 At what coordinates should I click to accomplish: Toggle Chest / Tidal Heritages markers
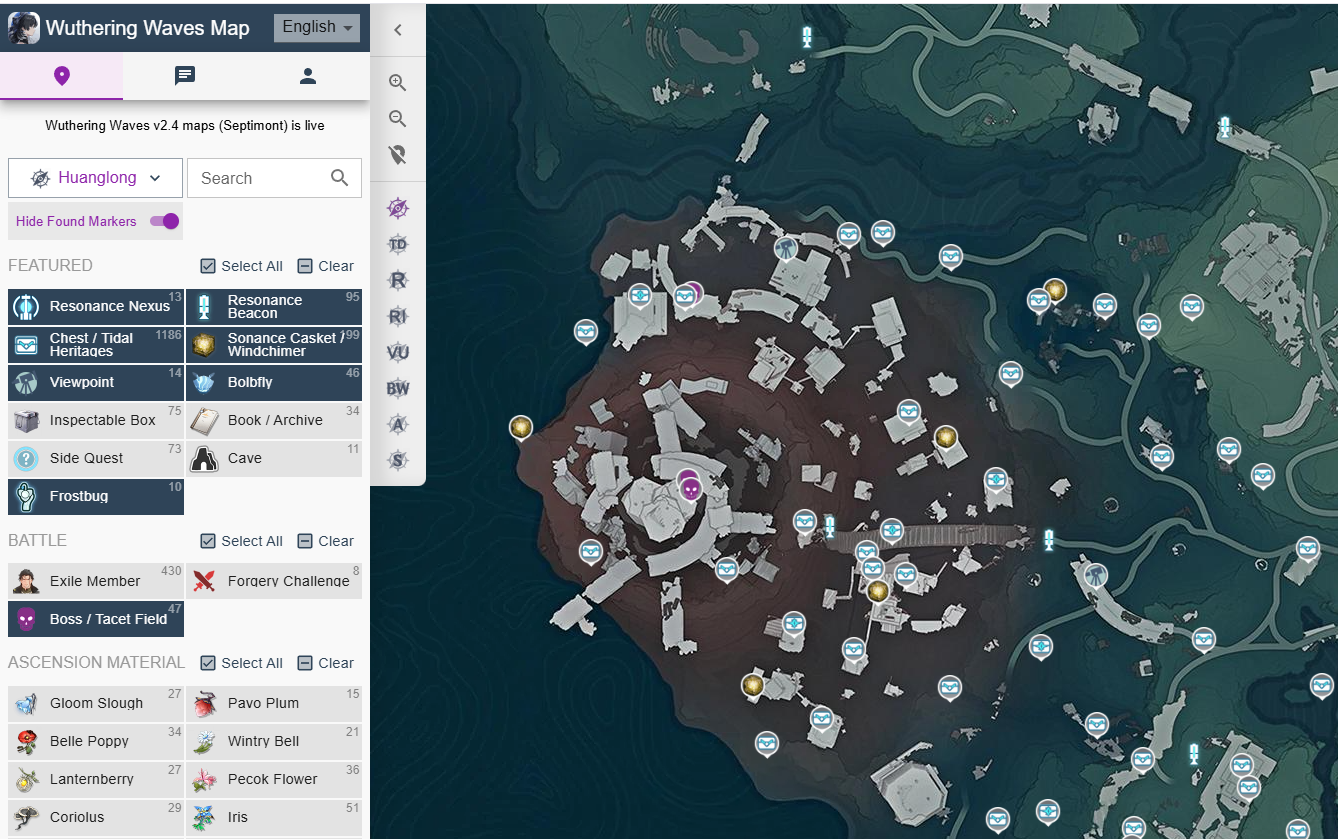[96, 345]
